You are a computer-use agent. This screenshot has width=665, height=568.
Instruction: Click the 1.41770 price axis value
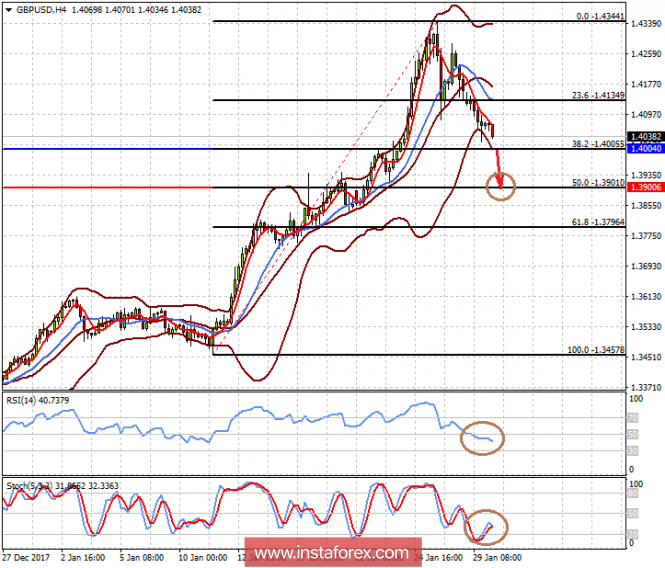tap(646, 84)
